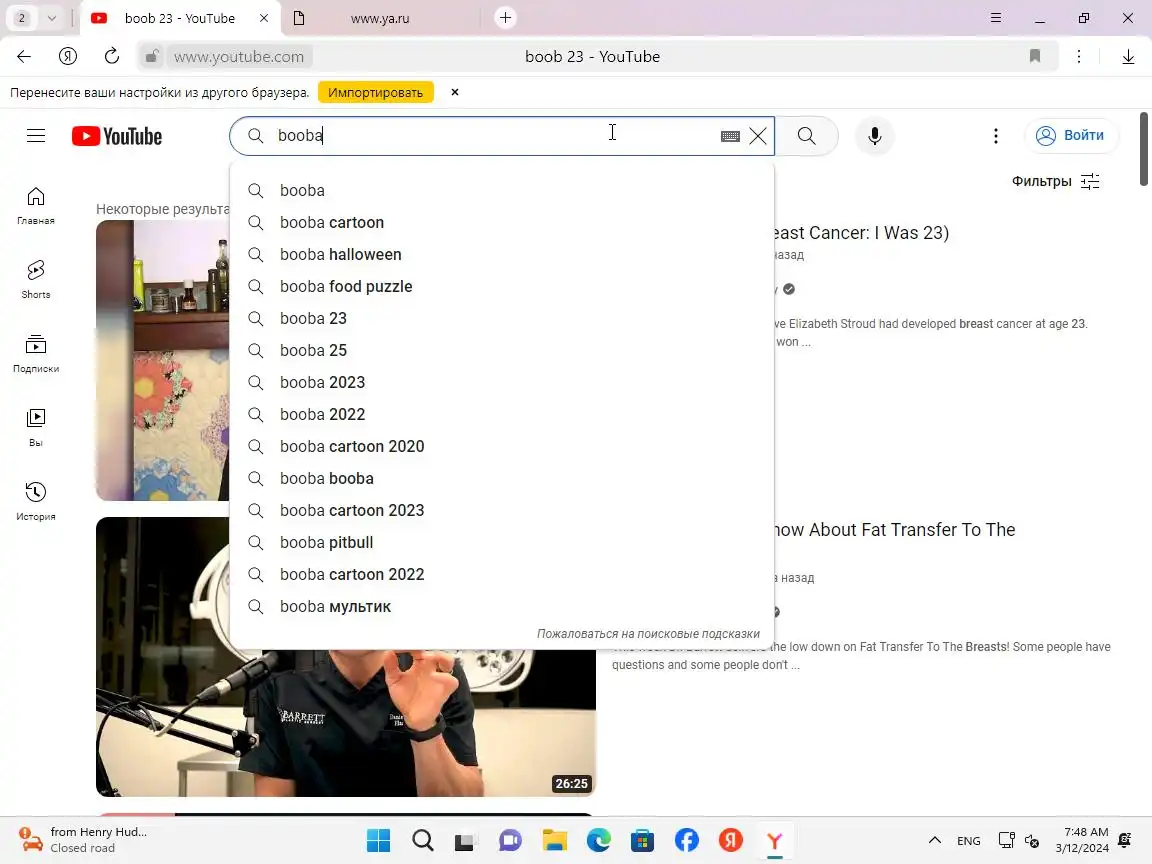Open Facebook from taskbar
The image size is (1152, 864).
coord(686,840)
